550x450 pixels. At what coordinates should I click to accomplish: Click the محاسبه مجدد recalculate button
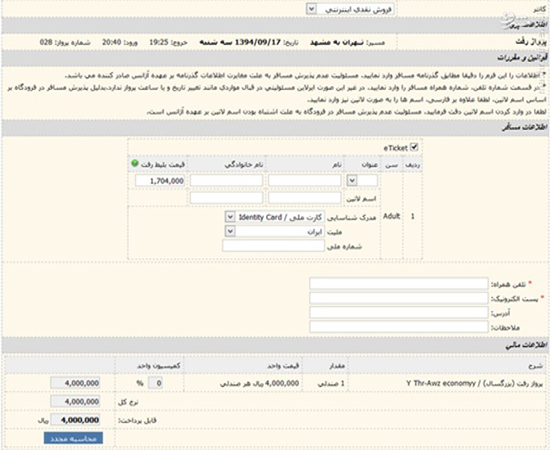tap(73, 438)
